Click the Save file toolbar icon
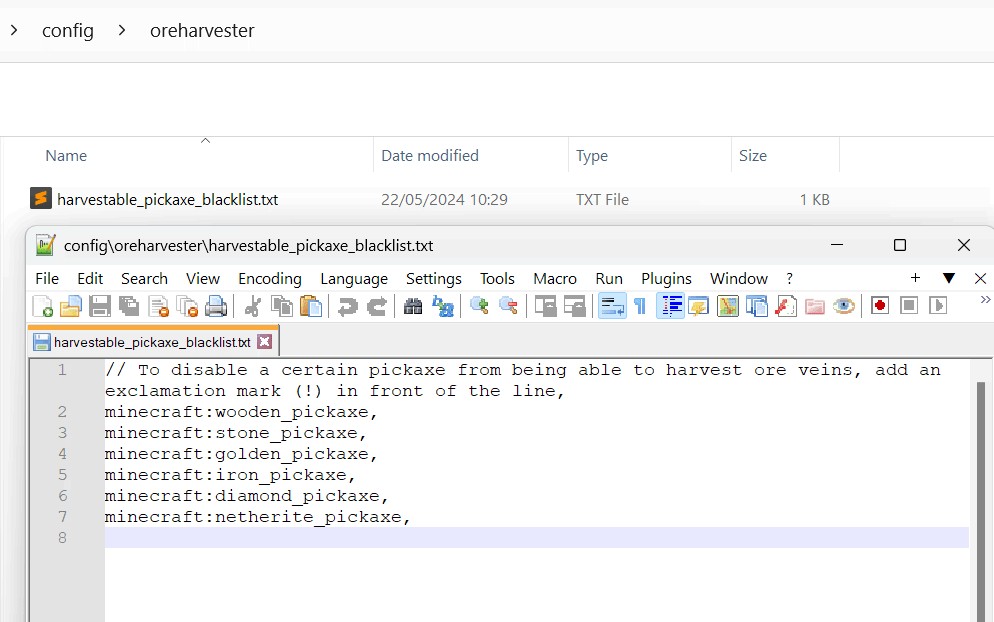994x622 pixels. (x=100, y=306)
